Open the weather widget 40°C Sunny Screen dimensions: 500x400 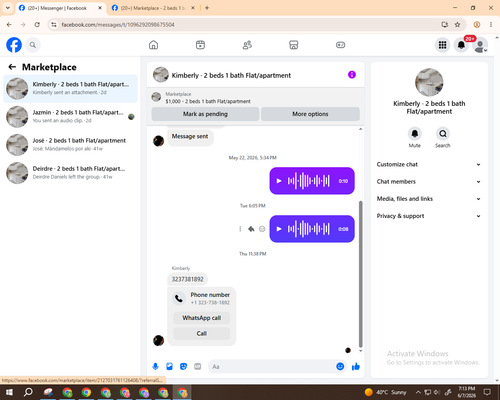coord(386,392)
